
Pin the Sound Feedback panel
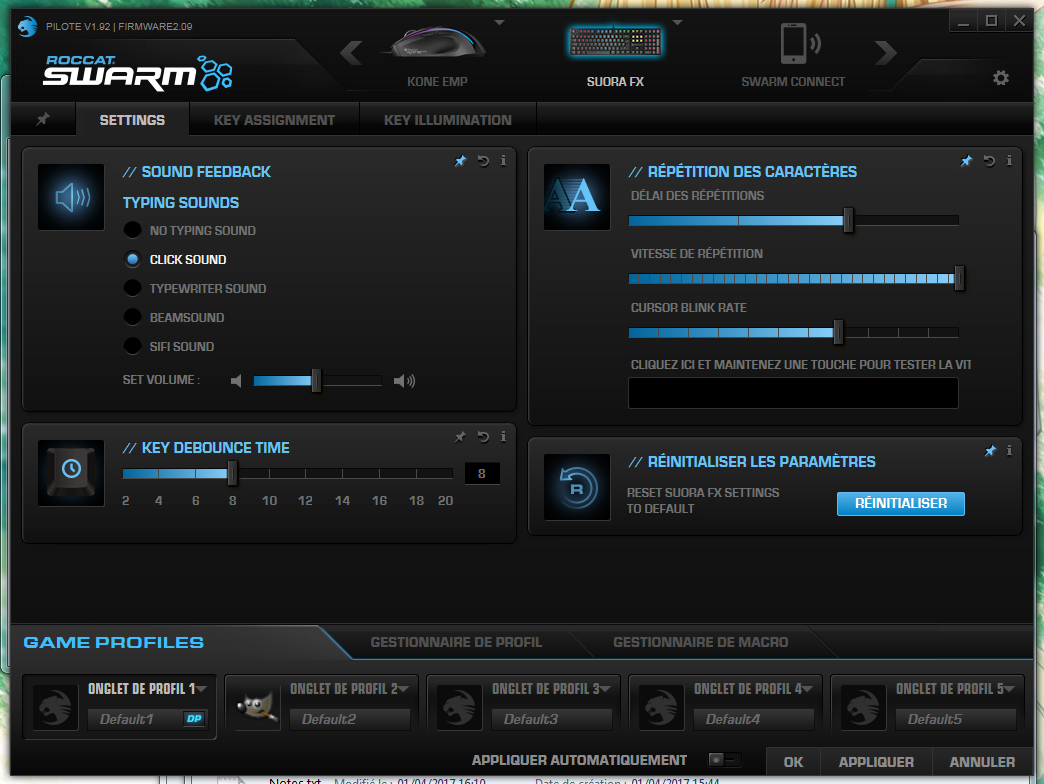pyautogui.click(x=460, y=161)
